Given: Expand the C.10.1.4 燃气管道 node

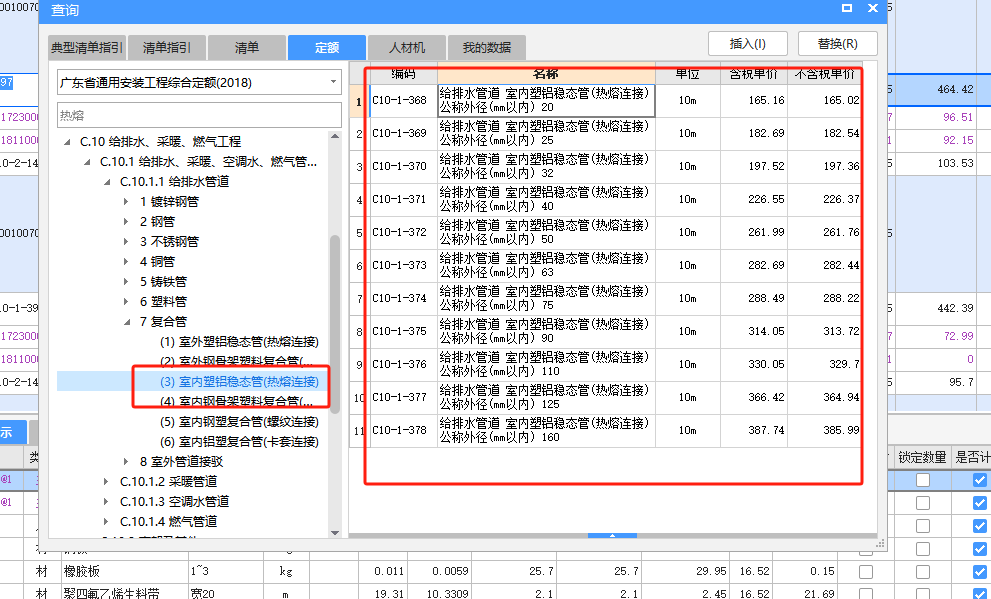Looking at the screenshot, I should (106, 522).
